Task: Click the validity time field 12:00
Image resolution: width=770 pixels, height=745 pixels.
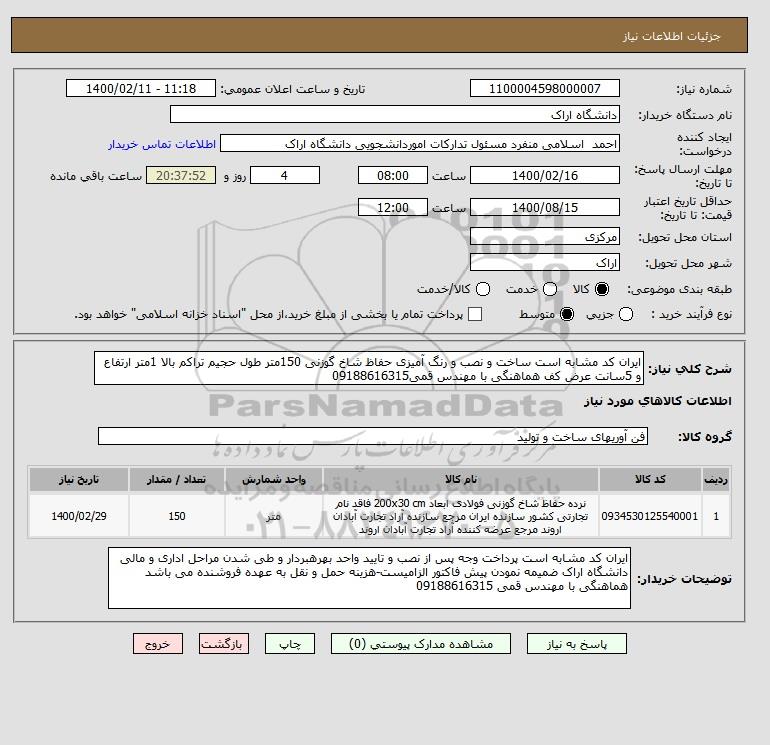Action: [x=393, y=207]
